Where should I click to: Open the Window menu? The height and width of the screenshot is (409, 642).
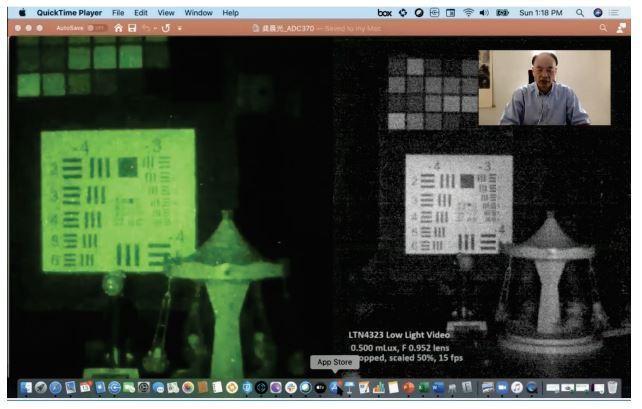pos(198,13)
